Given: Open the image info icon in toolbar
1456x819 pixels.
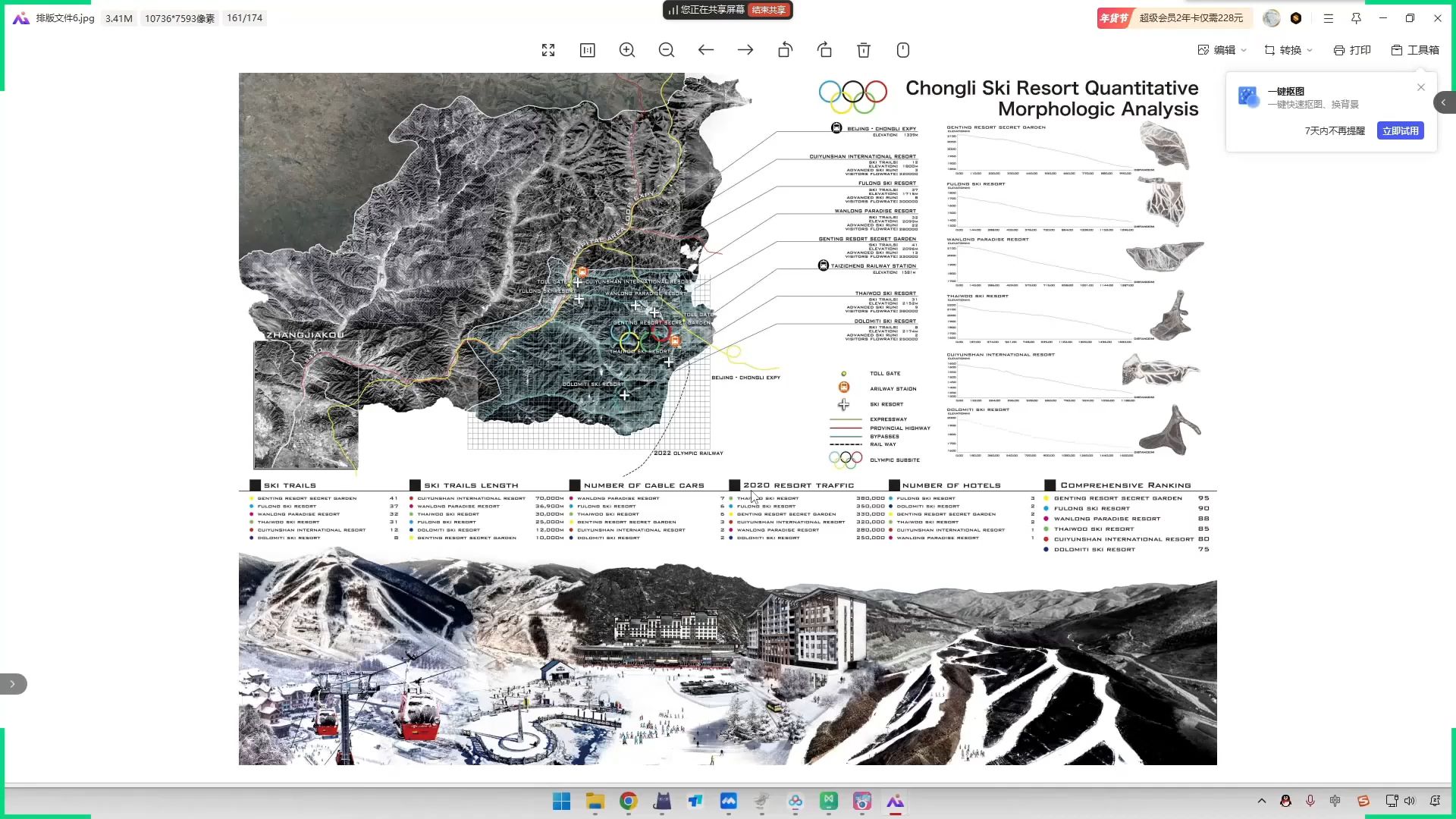Looking at the screenshot, I should [903, 50].
